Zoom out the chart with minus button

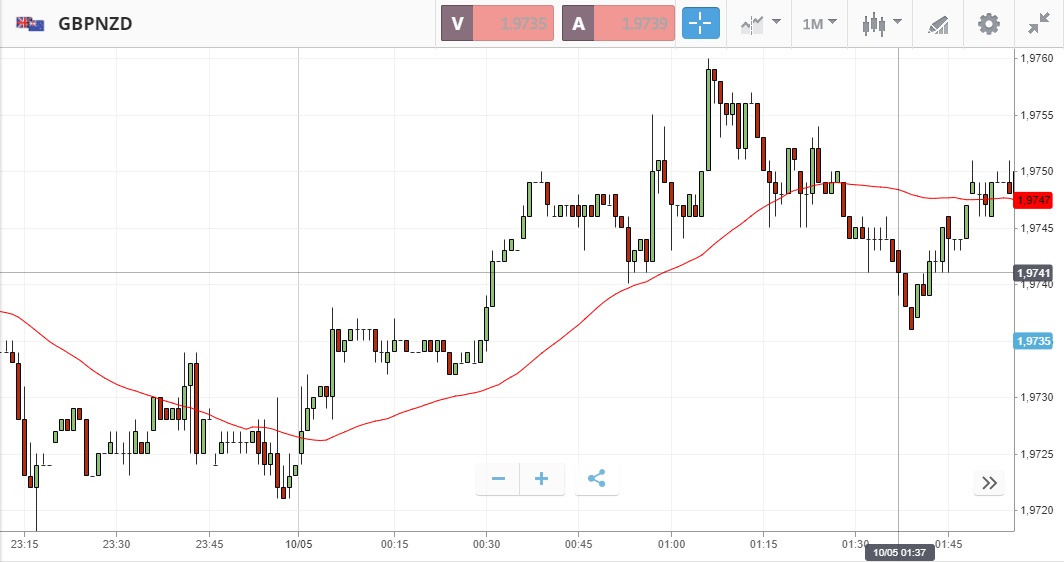498,479
